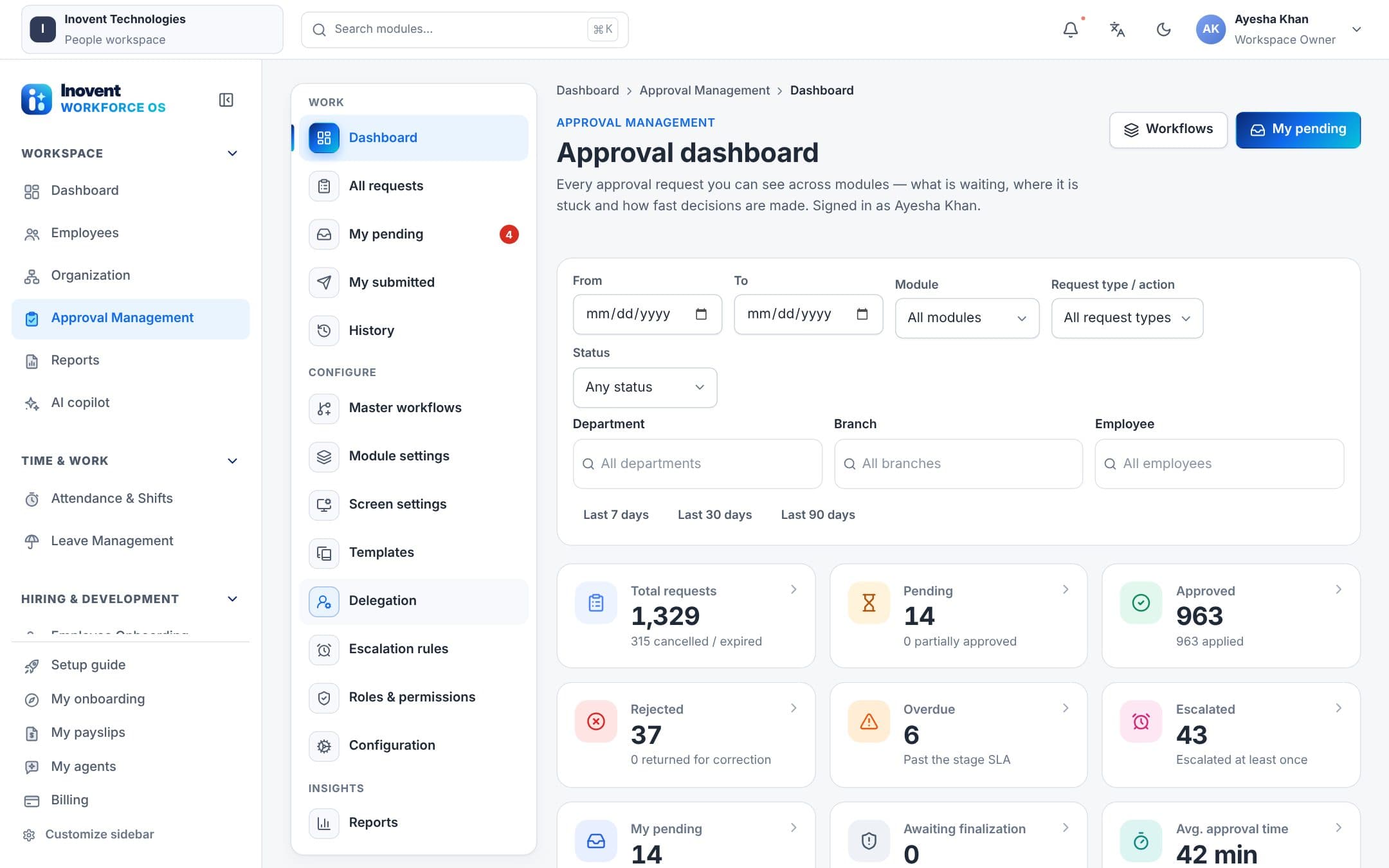Open the language translation icon
1389x868 pixels.
pos(1117,30)
